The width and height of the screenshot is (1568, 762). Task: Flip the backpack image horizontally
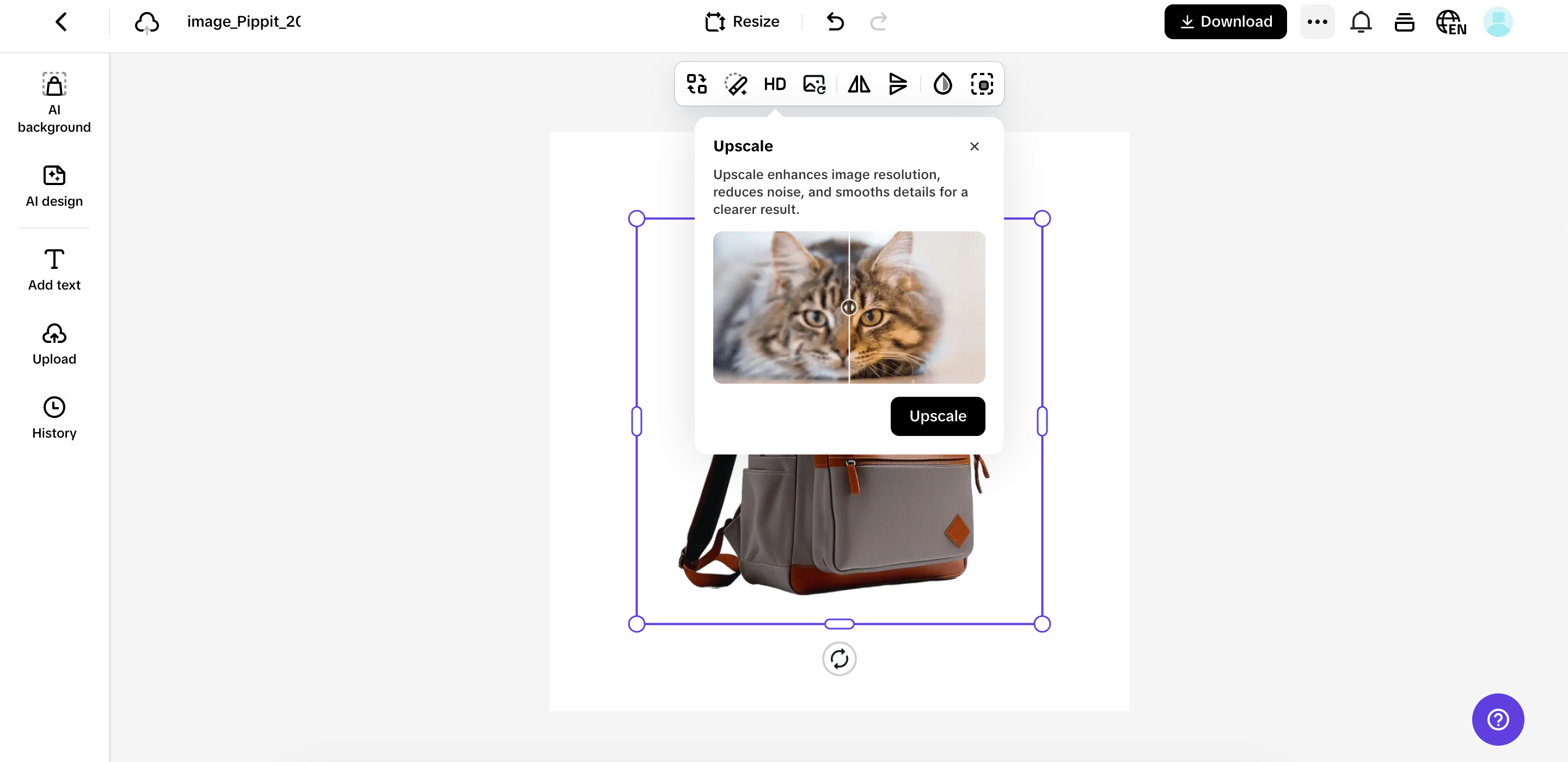click(x=858, y=84)
